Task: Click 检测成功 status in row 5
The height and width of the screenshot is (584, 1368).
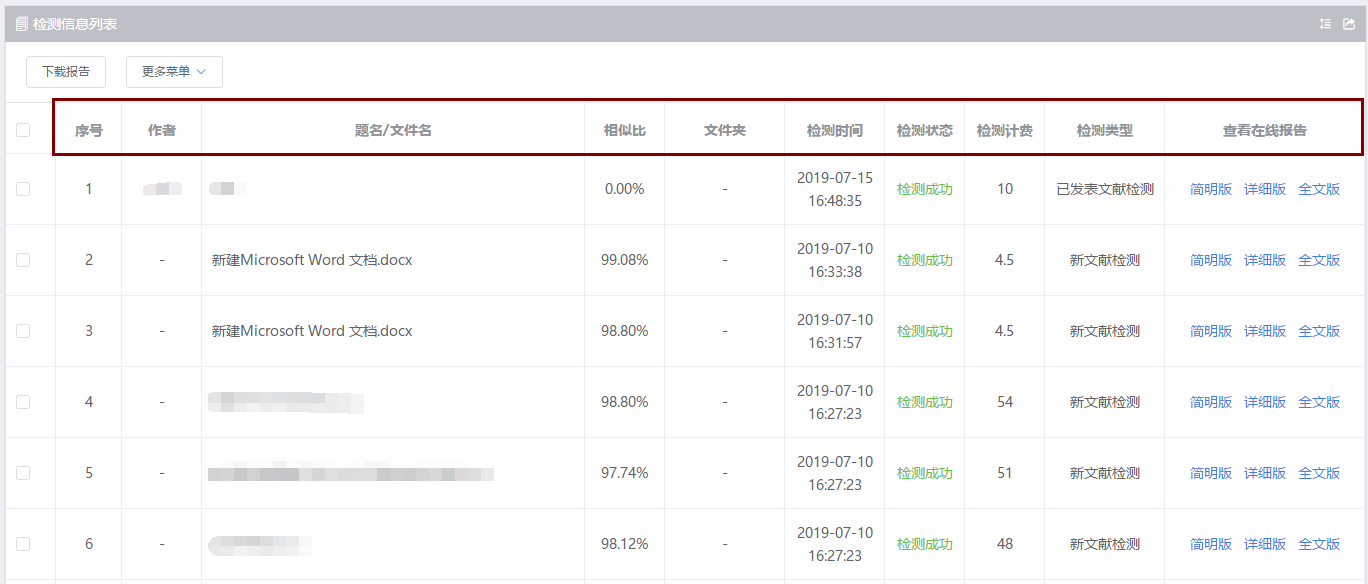Action: click(x=924, y=473)
